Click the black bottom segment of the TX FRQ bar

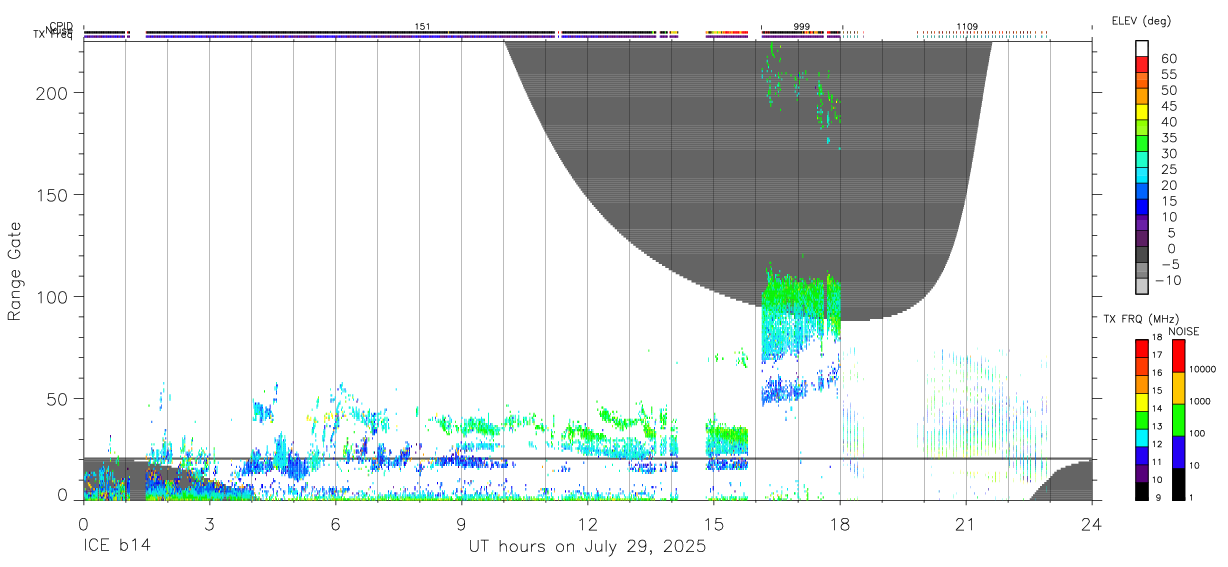1142,490
